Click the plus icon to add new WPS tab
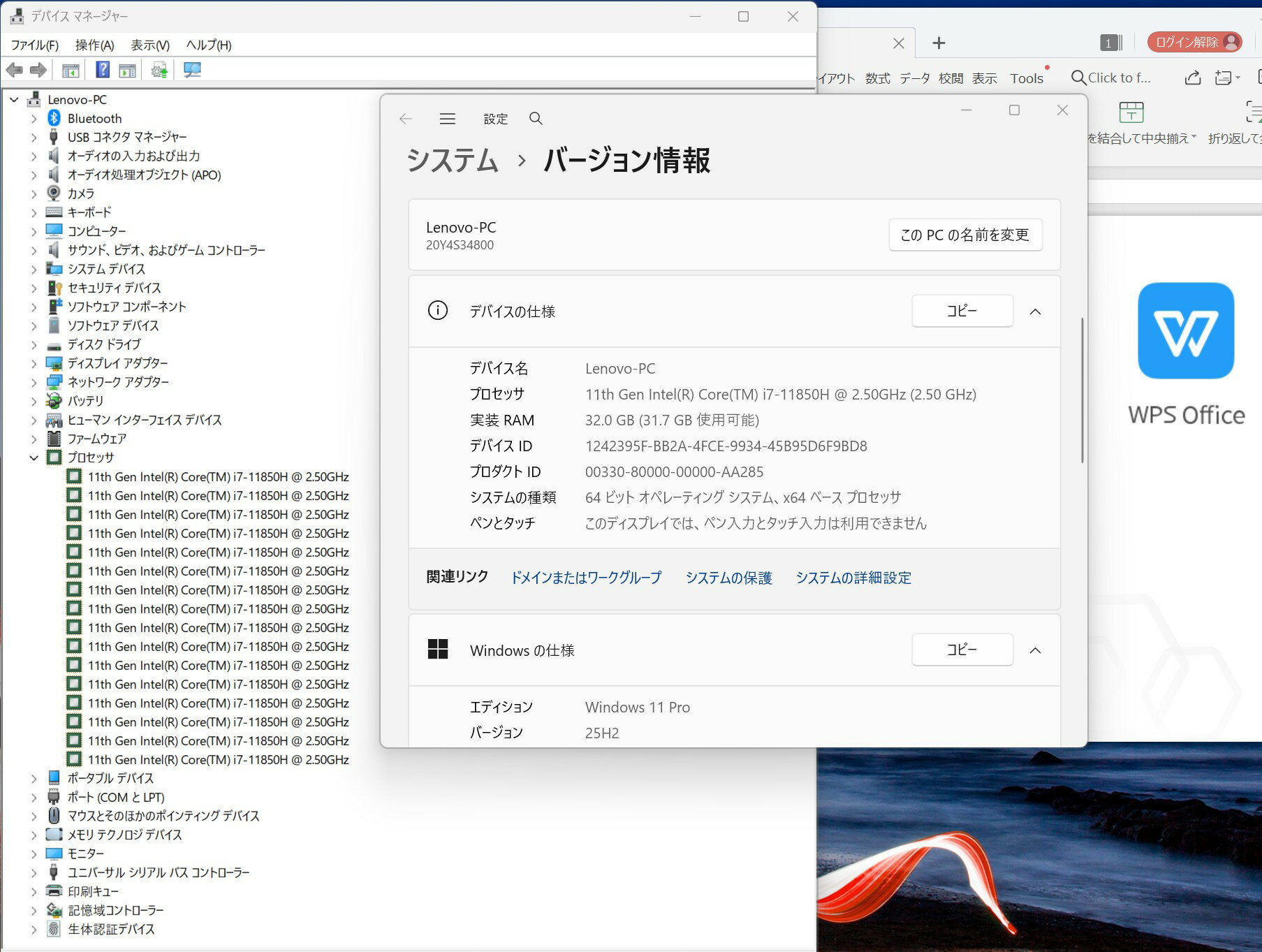The height and width of the screenshot is (952, 1262). 939,43
